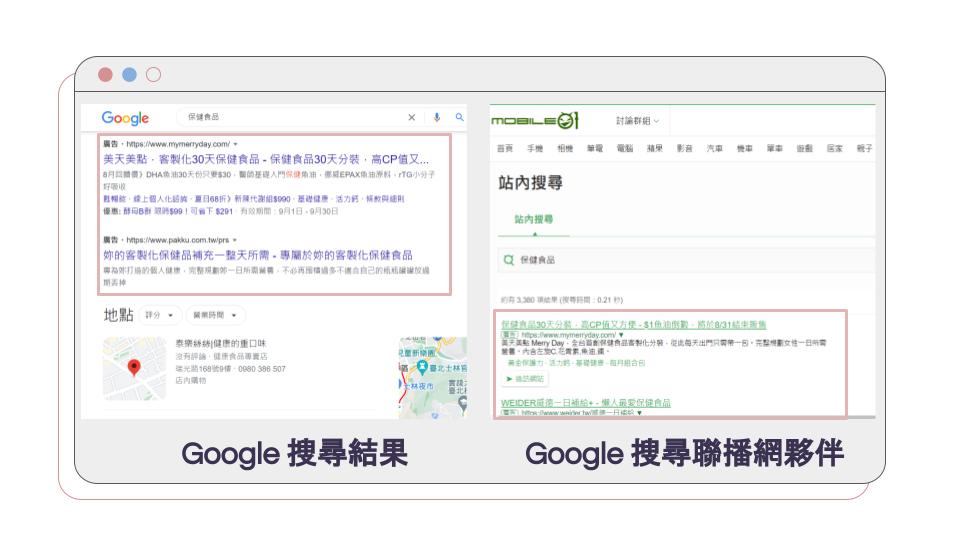Screen dimensions: 960x540
Task: Expand the mymerryday.com ad URL arrow
Action: tap(235, 144)
